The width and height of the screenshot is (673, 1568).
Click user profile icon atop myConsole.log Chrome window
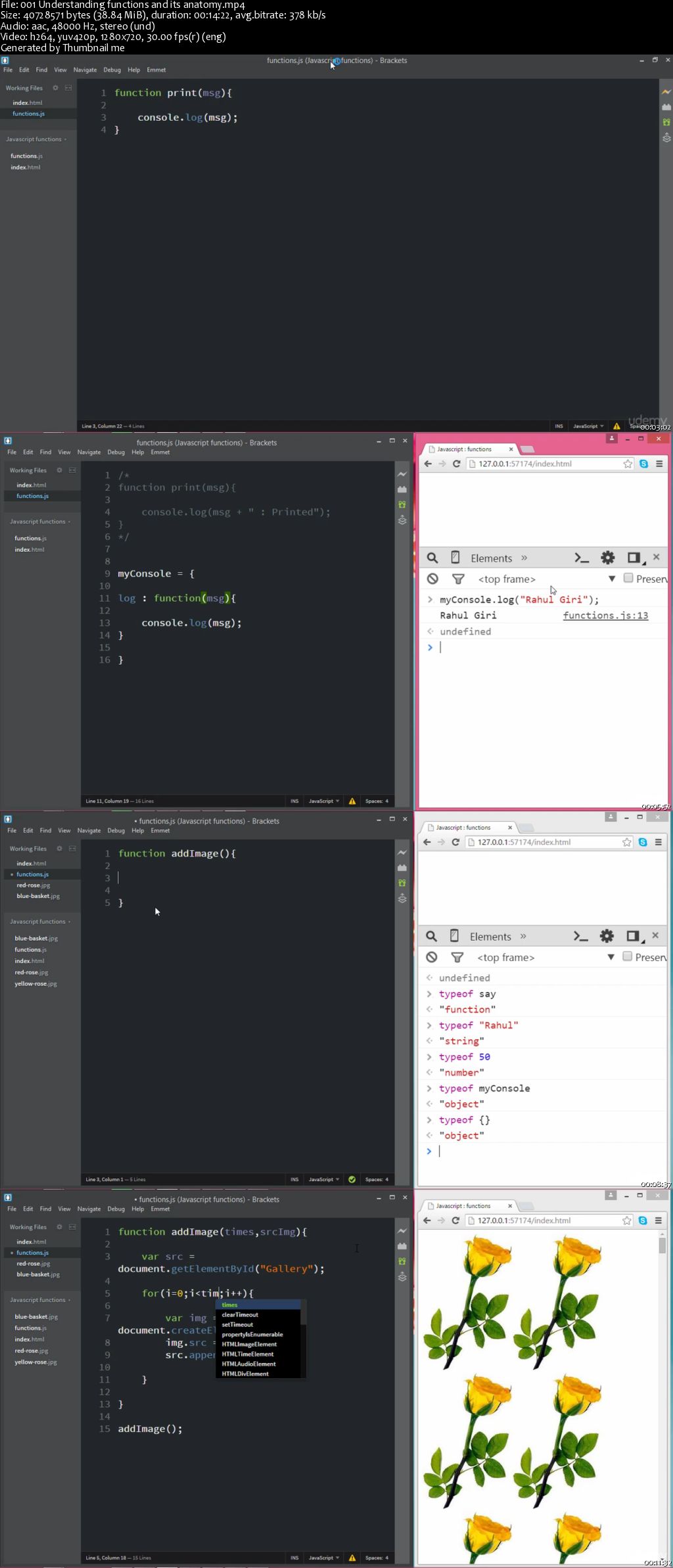612,438
